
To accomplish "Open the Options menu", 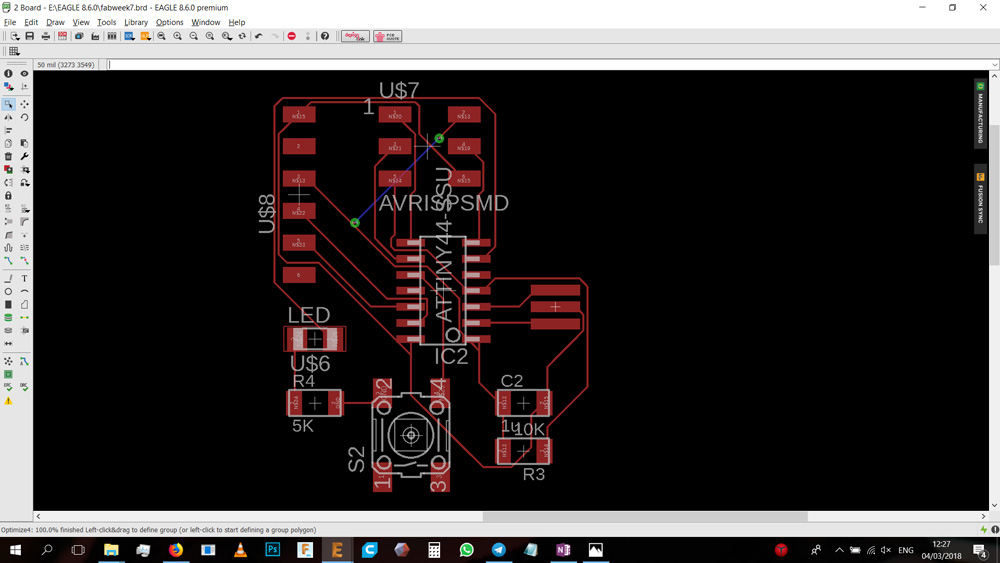I will 170,22.
